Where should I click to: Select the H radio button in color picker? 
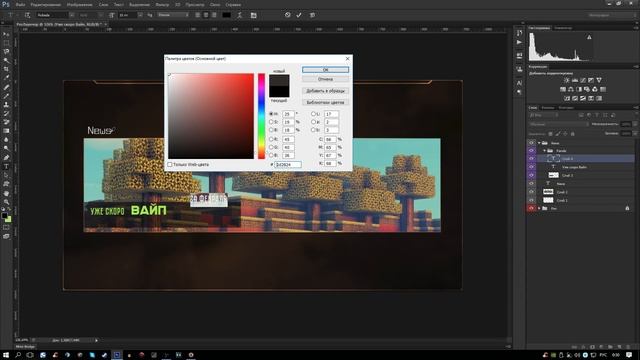[271, 114]
